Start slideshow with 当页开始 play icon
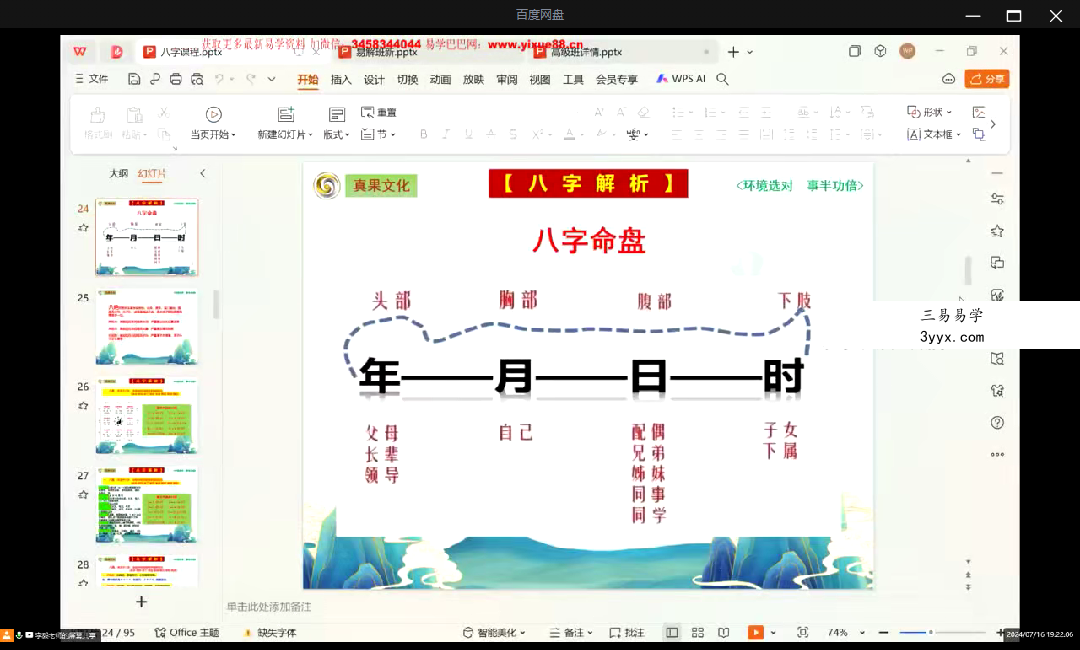This screenshot has height=650, width=1080. tap(214, 114)
